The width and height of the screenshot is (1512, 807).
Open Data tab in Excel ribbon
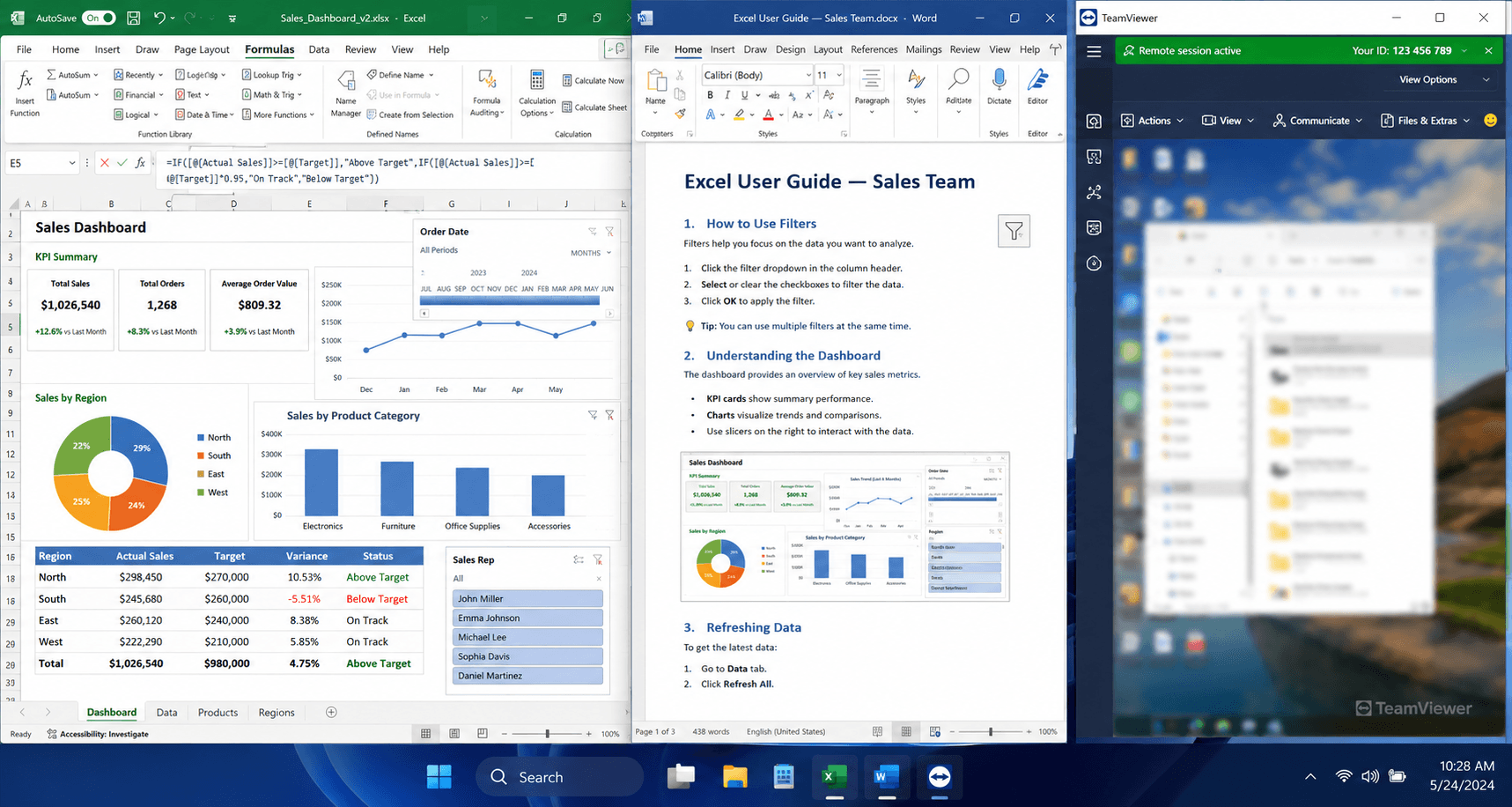tap(319, 49)
